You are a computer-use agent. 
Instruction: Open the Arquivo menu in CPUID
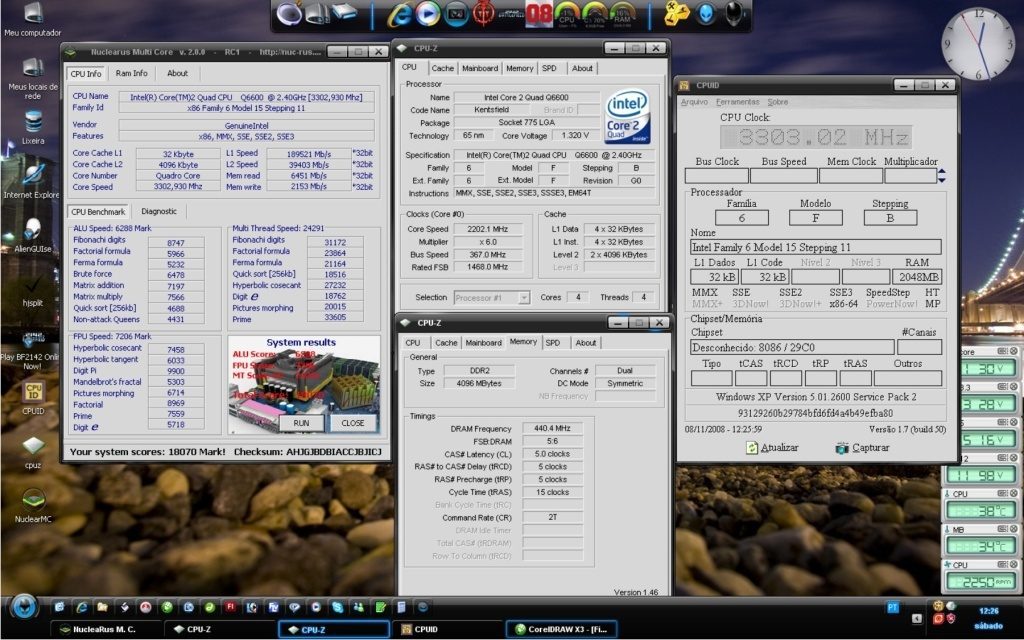[694, 102]
